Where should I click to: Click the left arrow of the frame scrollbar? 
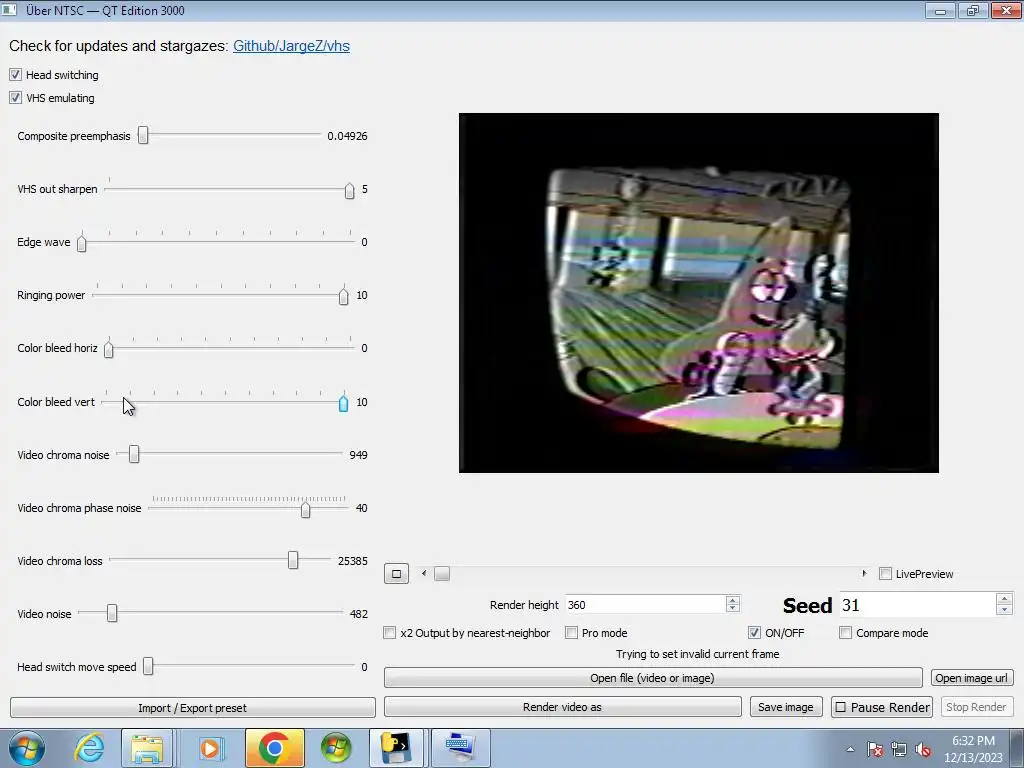(424, 573)
